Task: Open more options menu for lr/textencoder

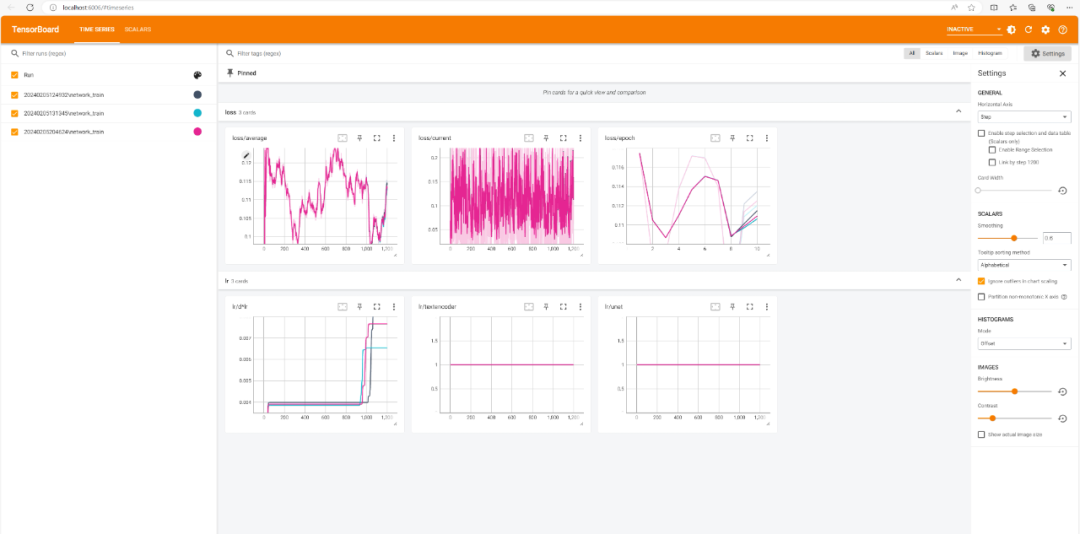Action: (x=581, y=307)
